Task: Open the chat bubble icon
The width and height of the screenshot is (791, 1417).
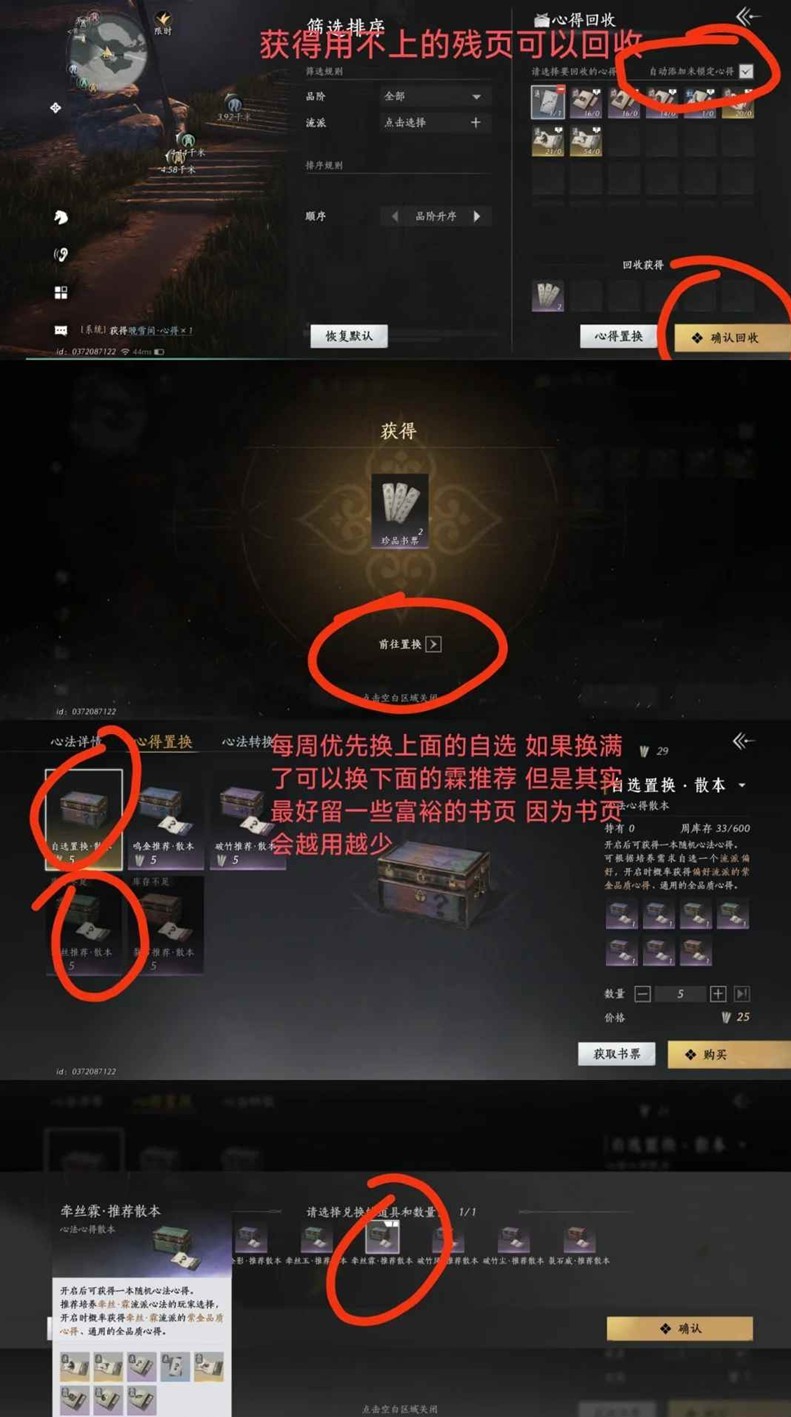Action: 61,330
